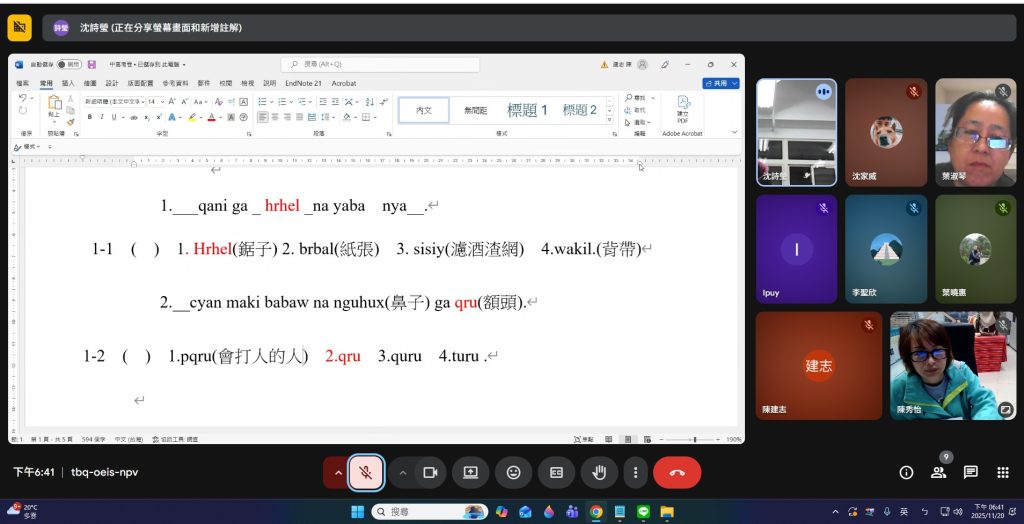The height and width of the screenshot is (524, 1024).
Task: Show the participants list panel
Action: tap(938, 472)
